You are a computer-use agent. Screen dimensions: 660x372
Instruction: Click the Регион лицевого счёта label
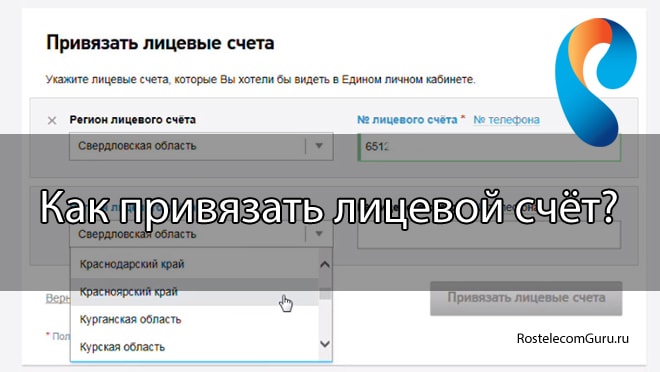click(x=133, y=120)
